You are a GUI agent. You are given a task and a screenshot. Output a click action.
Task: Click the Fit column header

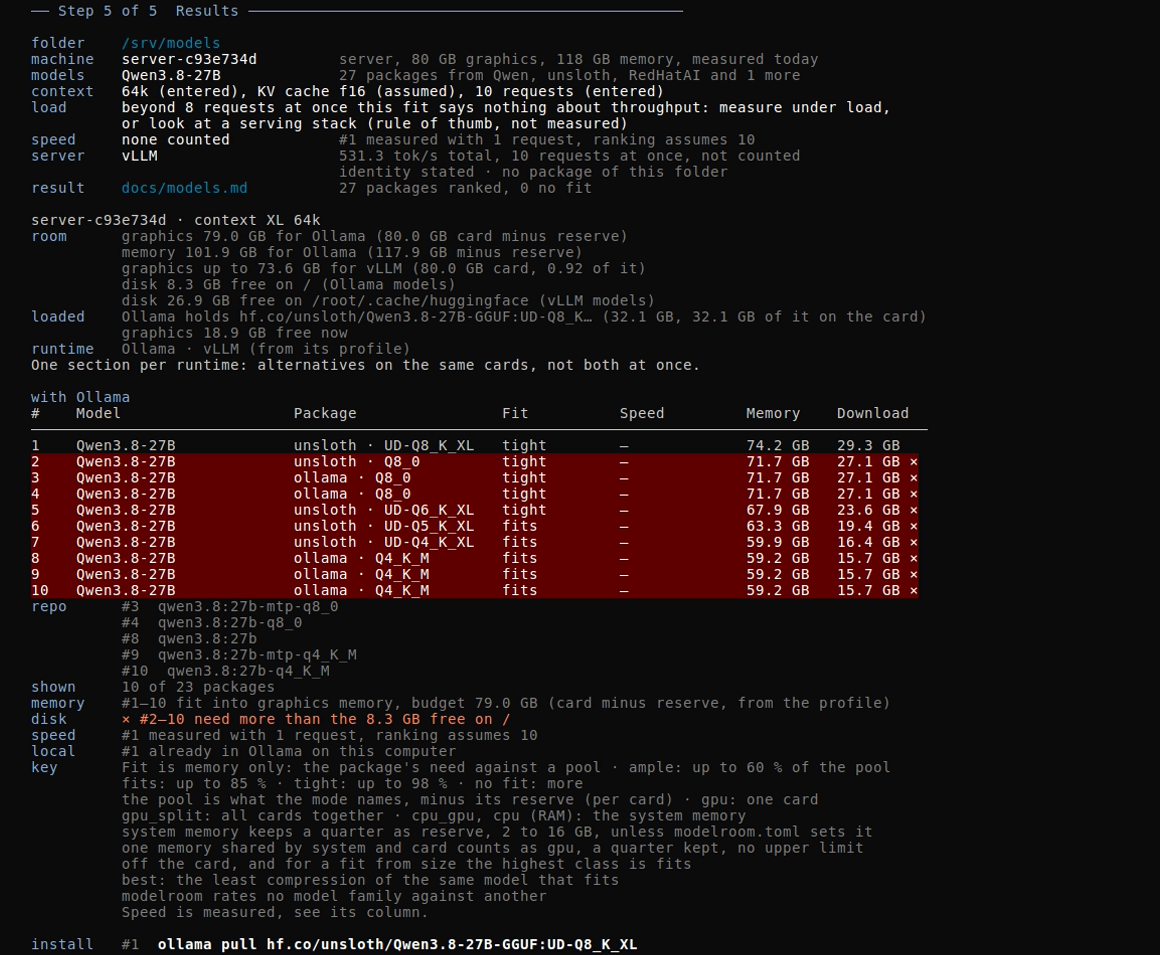coord(516,414)
